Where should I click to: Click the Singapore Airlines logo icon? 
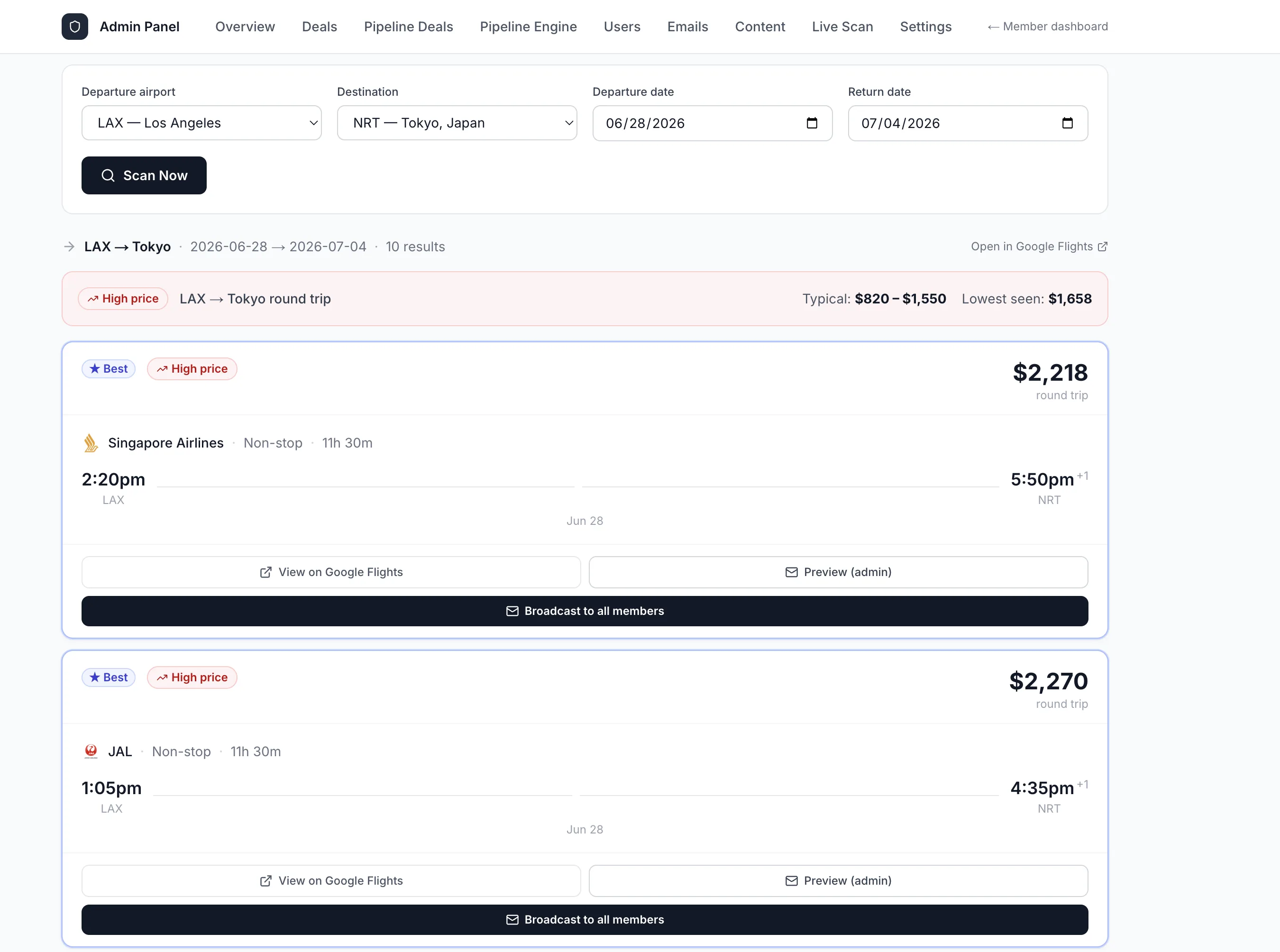click(x=91, y=443)
